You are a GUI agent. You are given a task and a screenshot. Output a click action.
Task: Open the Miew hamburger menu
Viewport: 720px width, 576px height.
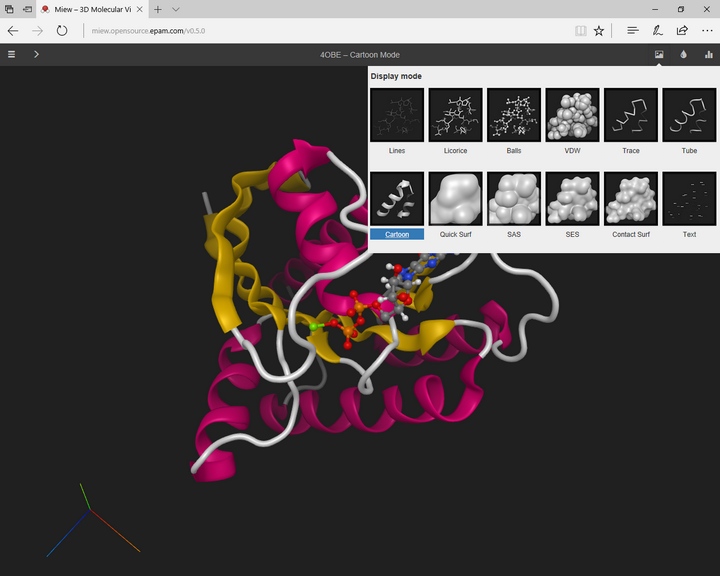coord(11,54)
